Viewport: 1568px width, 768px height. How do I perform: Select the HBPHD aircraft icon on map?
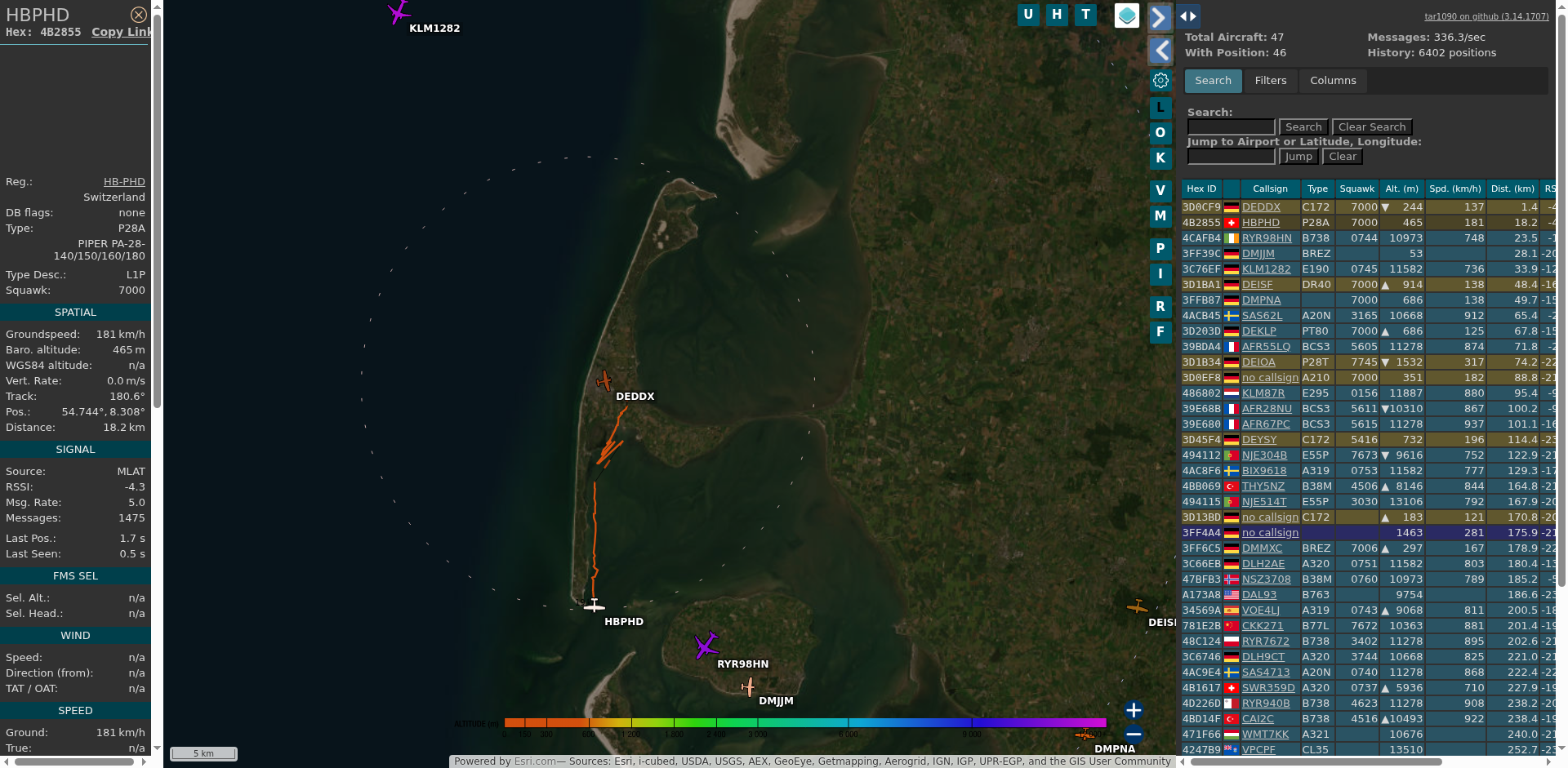(x=595, y=606)
